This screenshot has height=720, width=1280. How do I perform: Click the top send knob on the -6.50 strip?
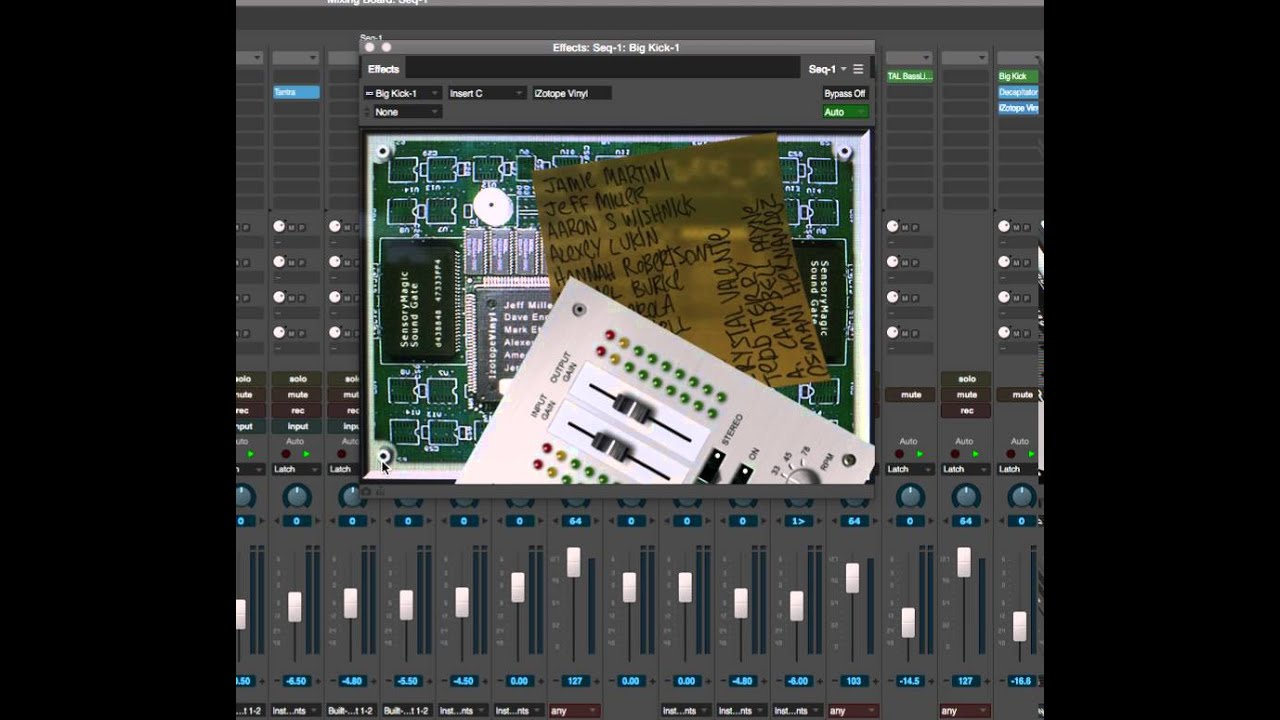(279, 227)
